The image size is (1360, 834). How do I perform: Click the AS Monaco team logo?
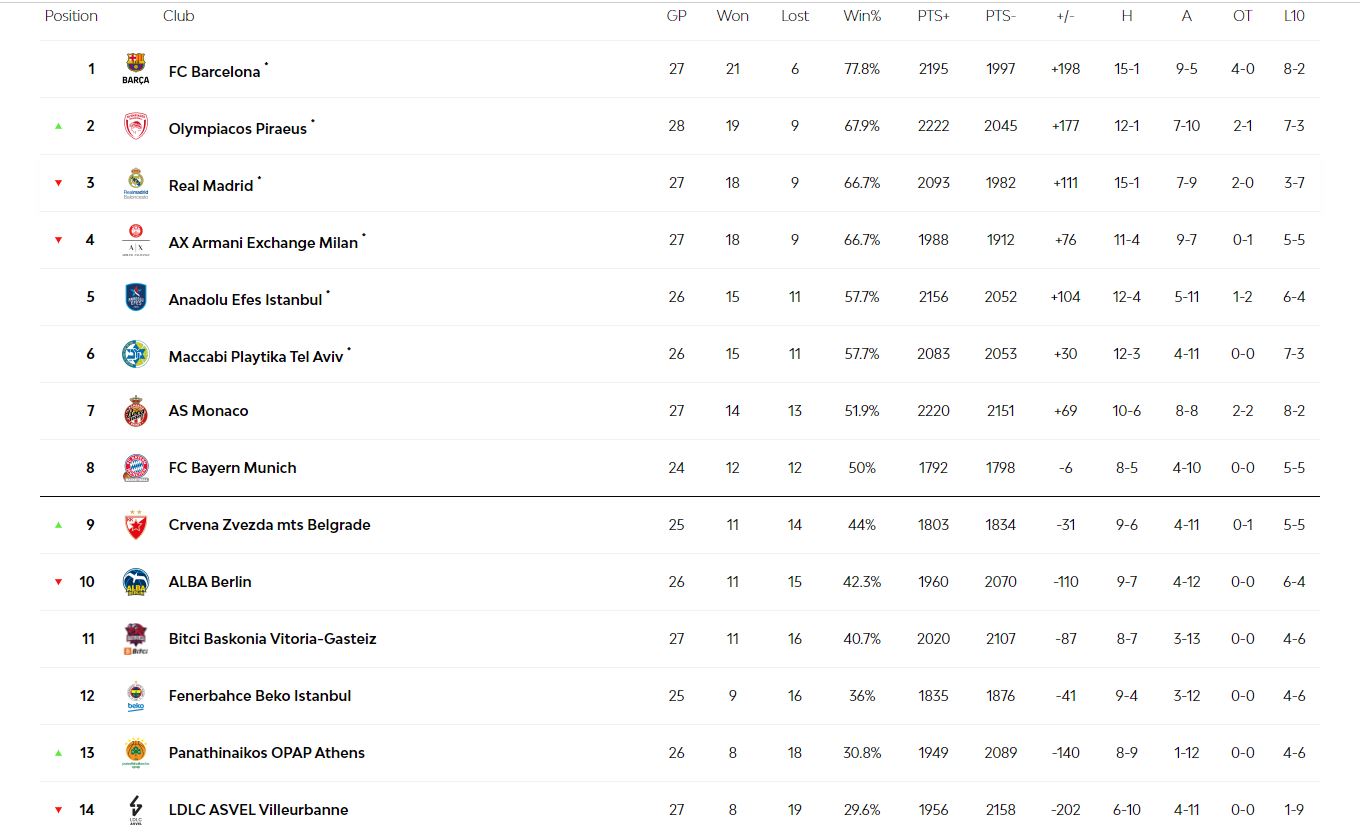135,411
